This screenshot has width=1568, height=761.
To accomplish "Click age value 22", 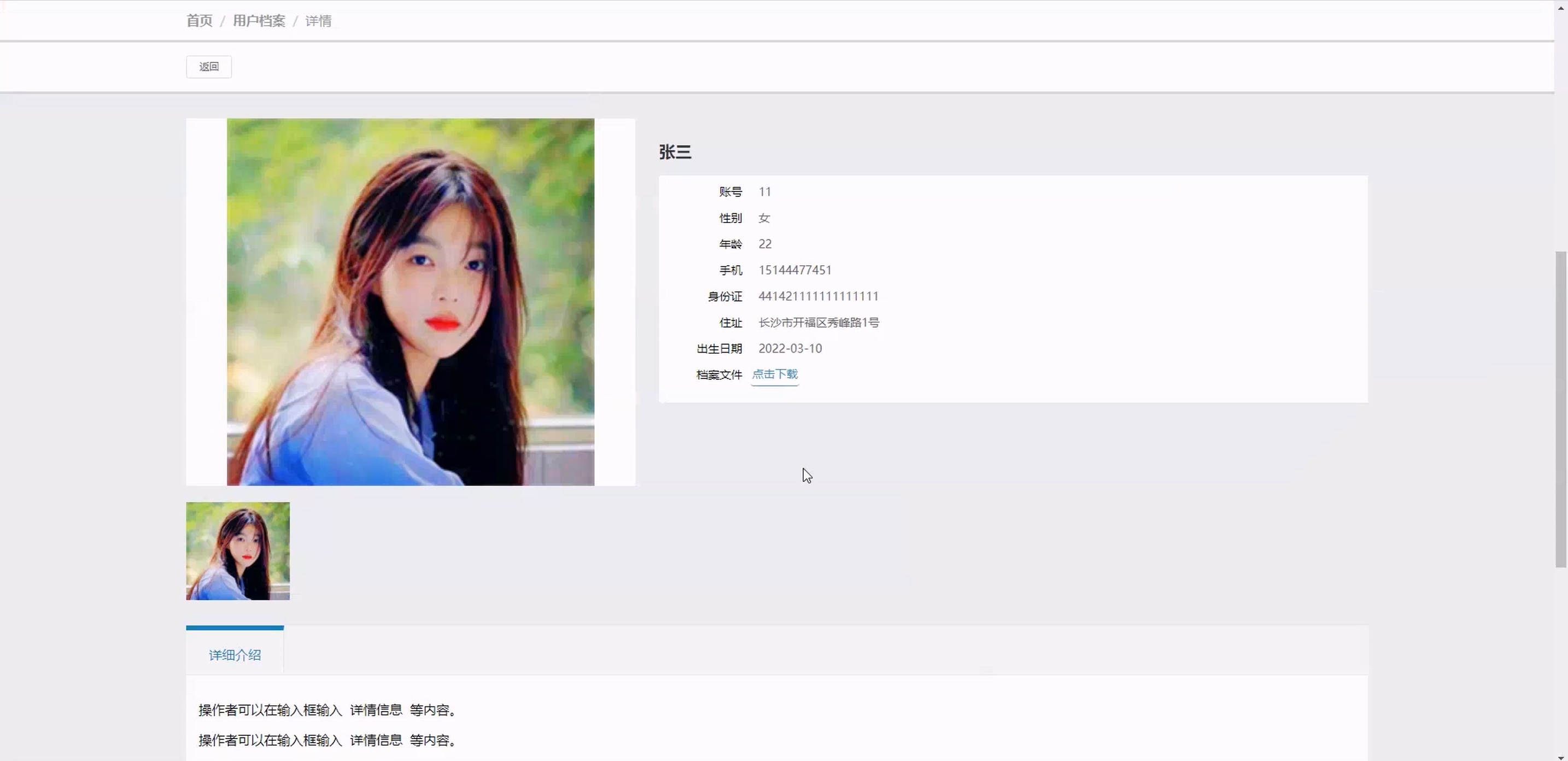I will (x=765, y=244).
